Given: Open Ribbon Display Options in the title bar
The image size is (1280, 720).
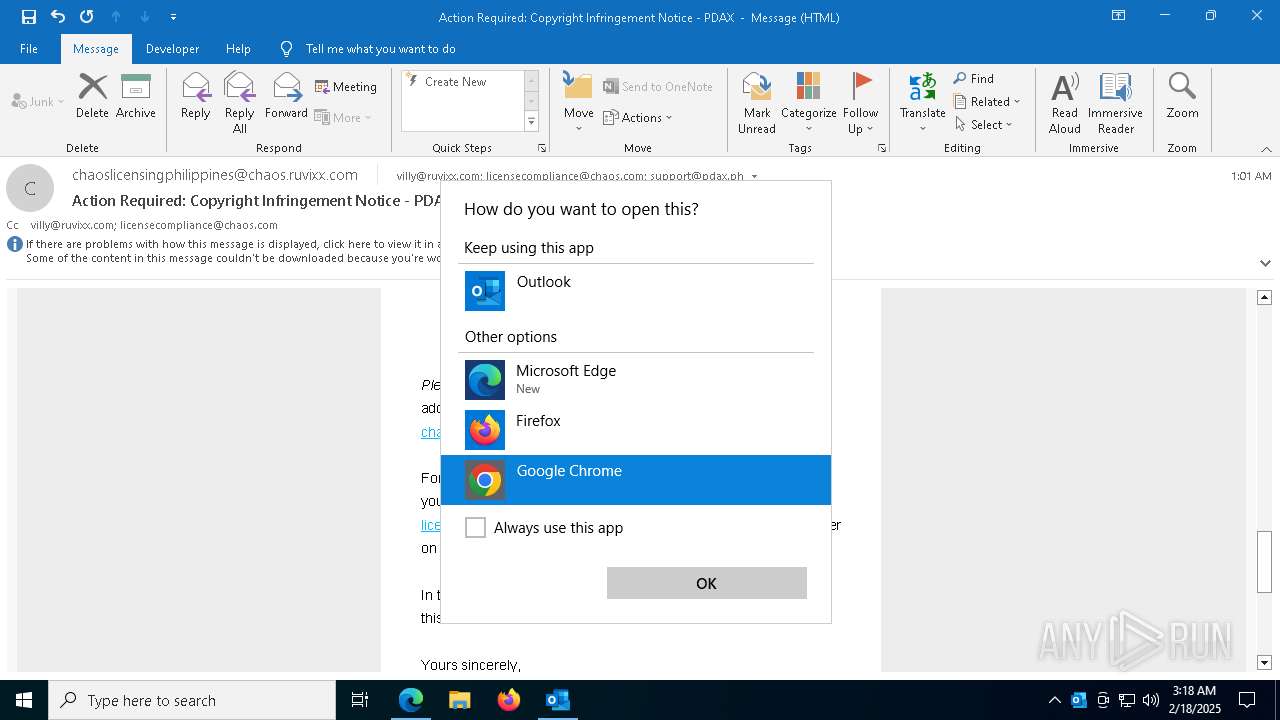Looking at the screenshot, I should tap(1118, 16).
